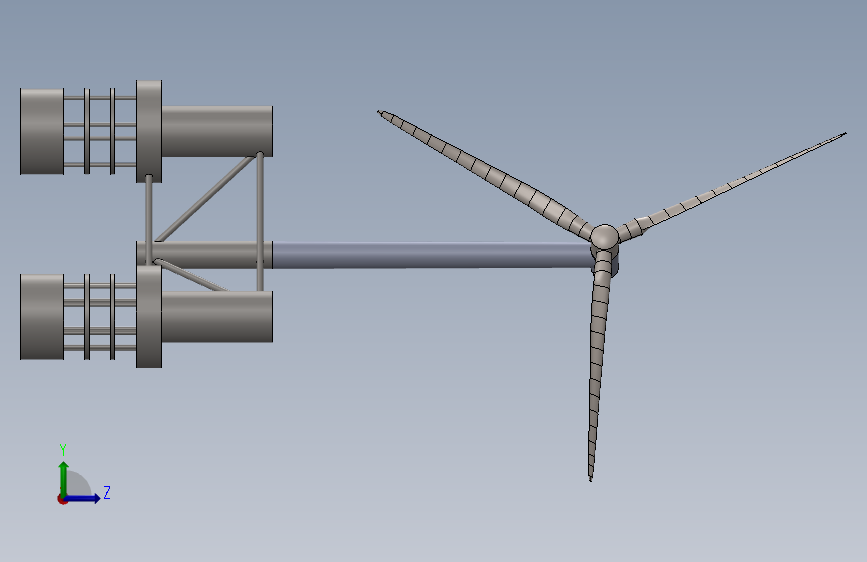The width and height of the screenshot is (867, 562).
Task: Select the downward-pointing turbine blade
Action: point(598,365)
